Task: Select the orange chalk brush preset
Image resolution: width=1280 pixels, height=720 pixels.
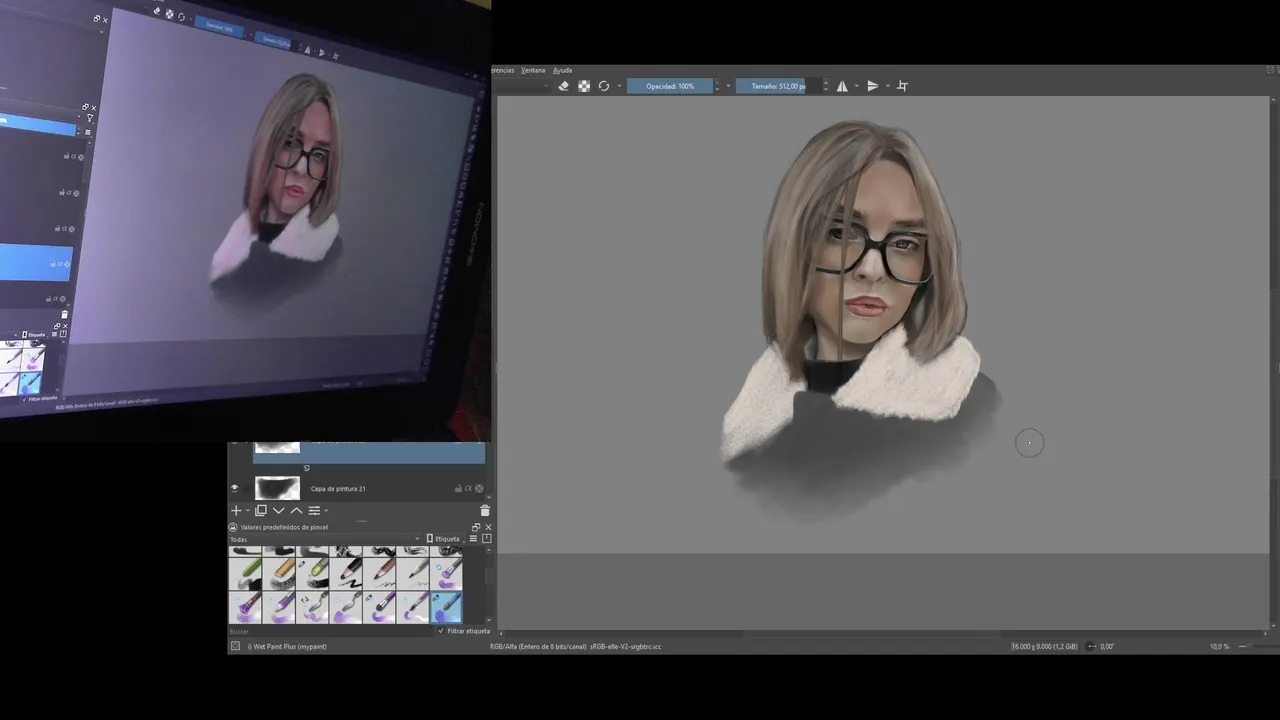Action: [279, 573]
